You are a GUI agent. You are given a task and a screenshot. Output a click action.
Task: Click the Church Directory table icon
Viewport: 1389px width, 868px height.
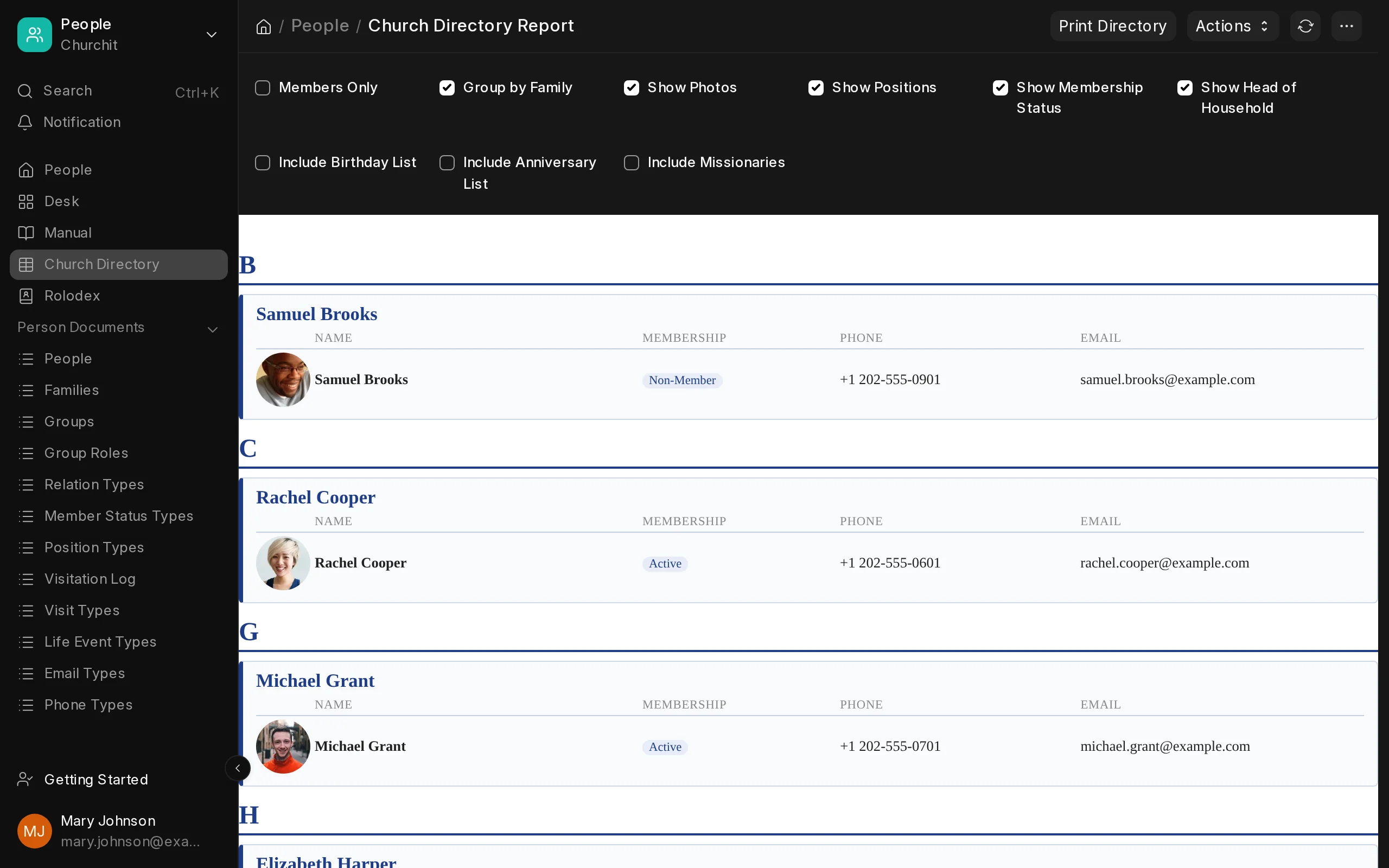click(26, 265)
